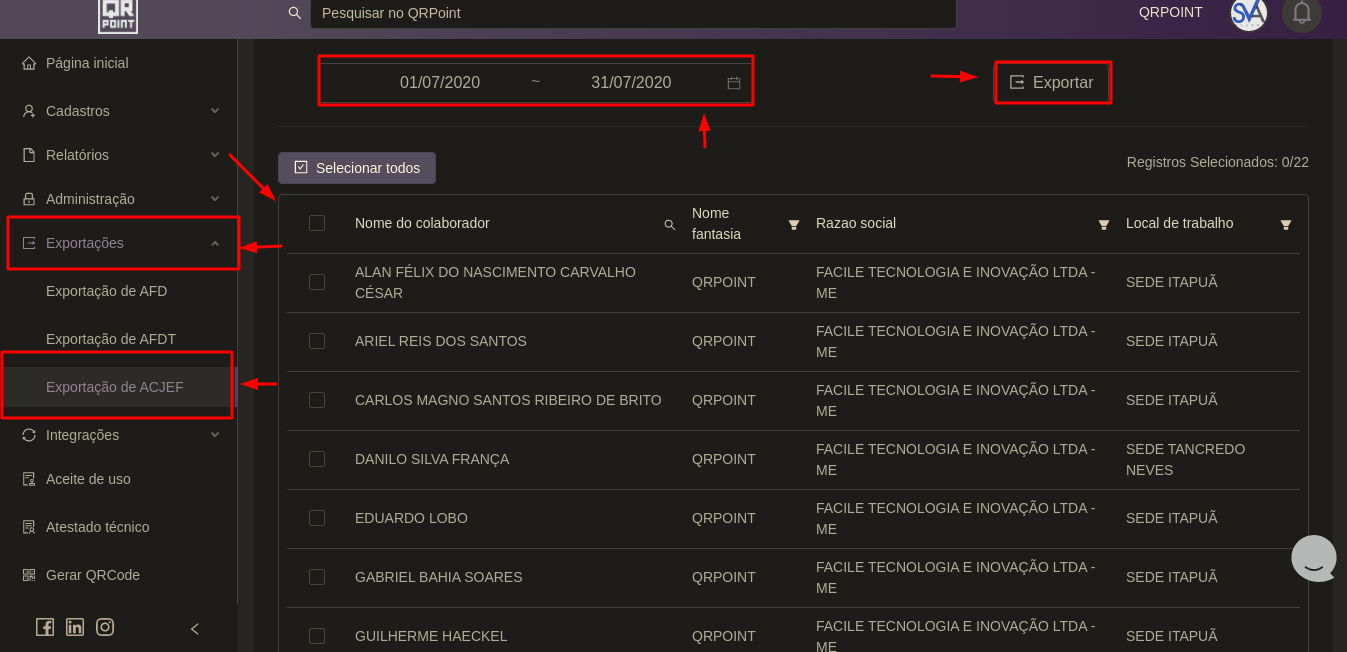
Task: Expand the Relatórios section
Action: (x=120, y=155)
